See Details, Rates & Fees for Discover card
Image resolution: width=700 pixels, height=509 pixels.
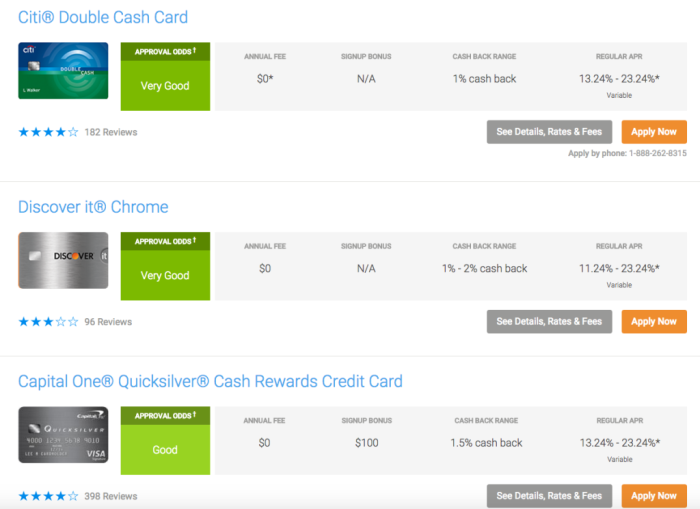(549, 321)
